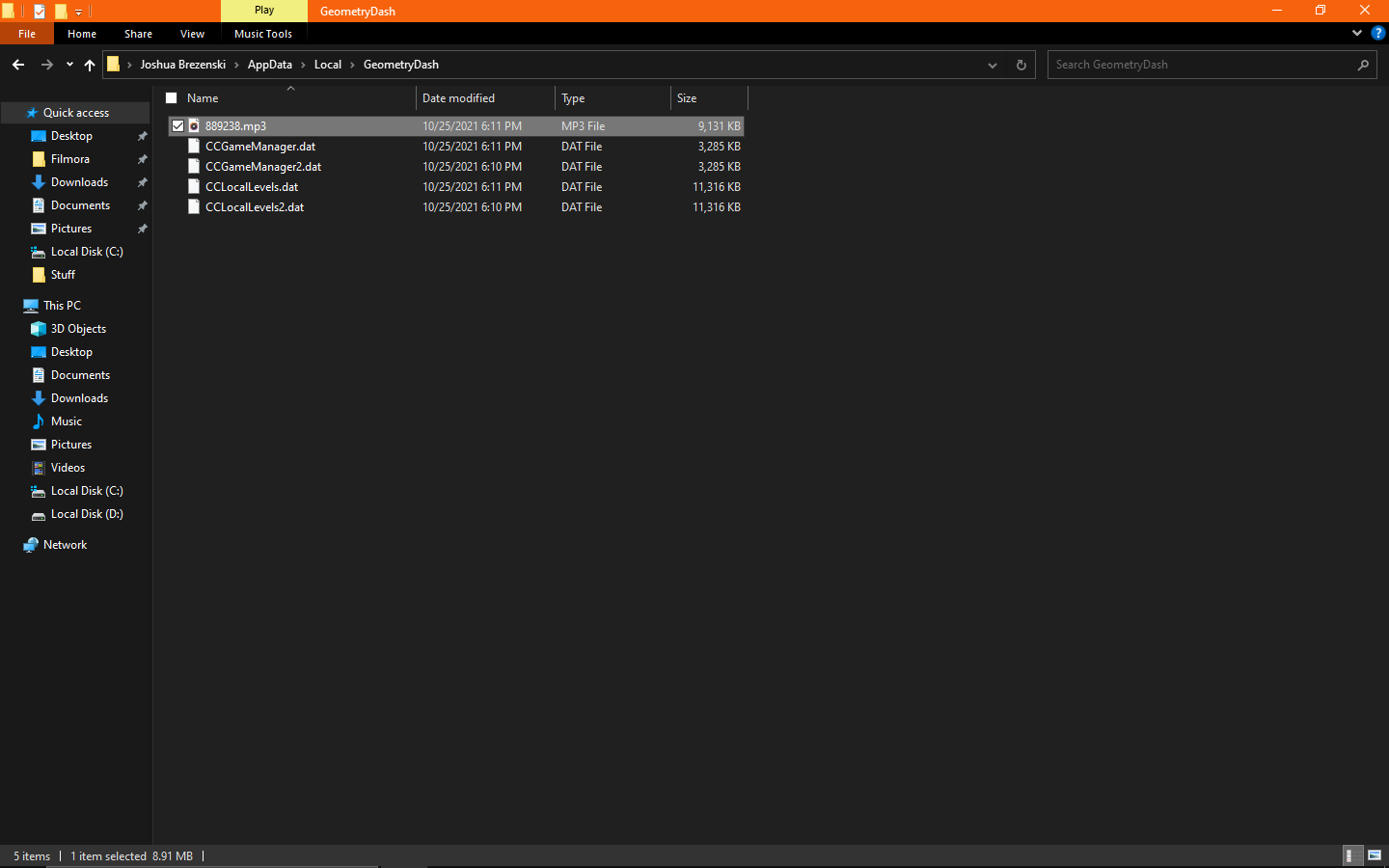Click the '5 items' status bar text
The image size is (1389, 868).
coord(32,856)
